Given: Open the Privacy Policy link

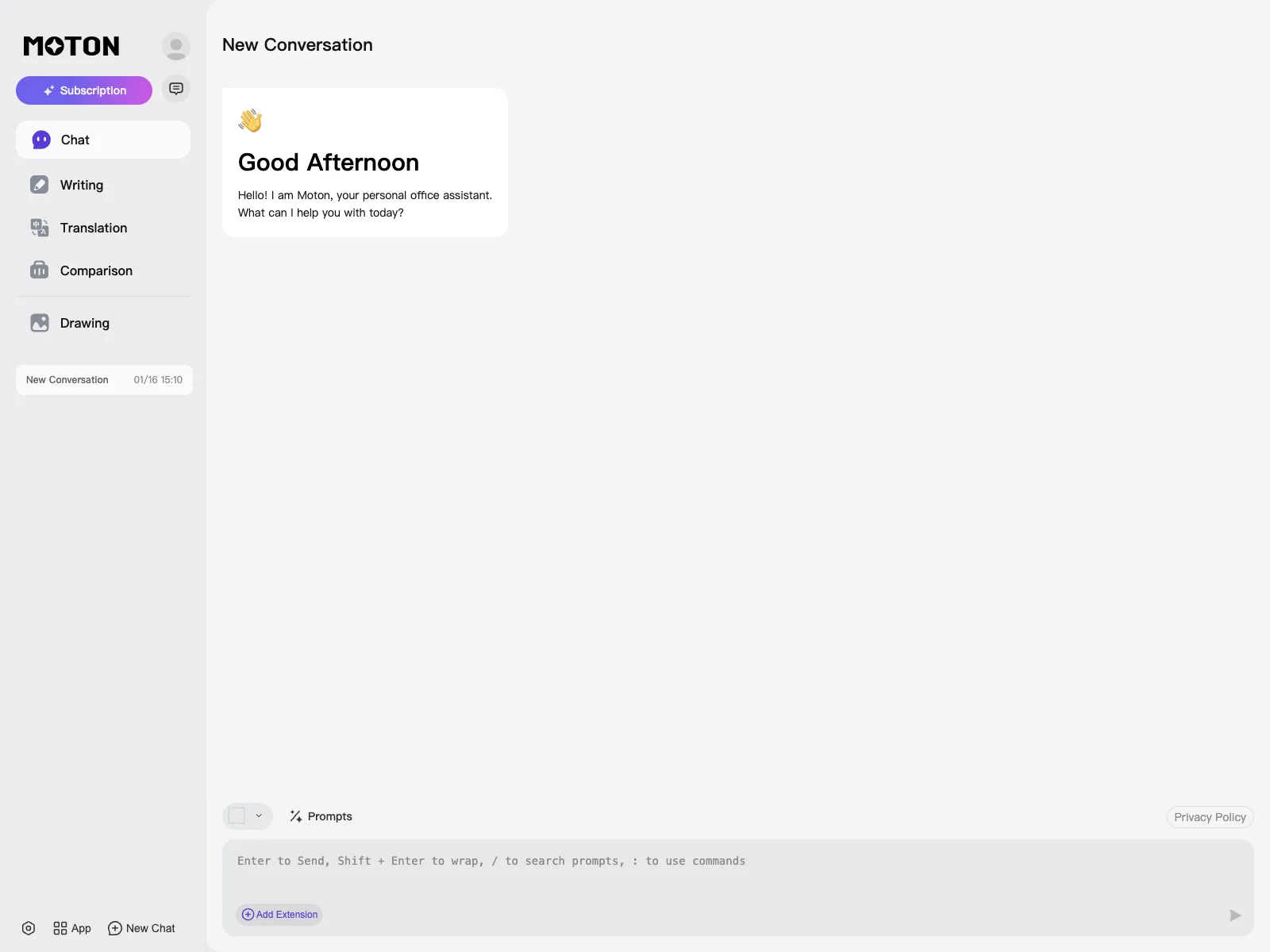Looking at the screenshot, I should coord(1210,817).
